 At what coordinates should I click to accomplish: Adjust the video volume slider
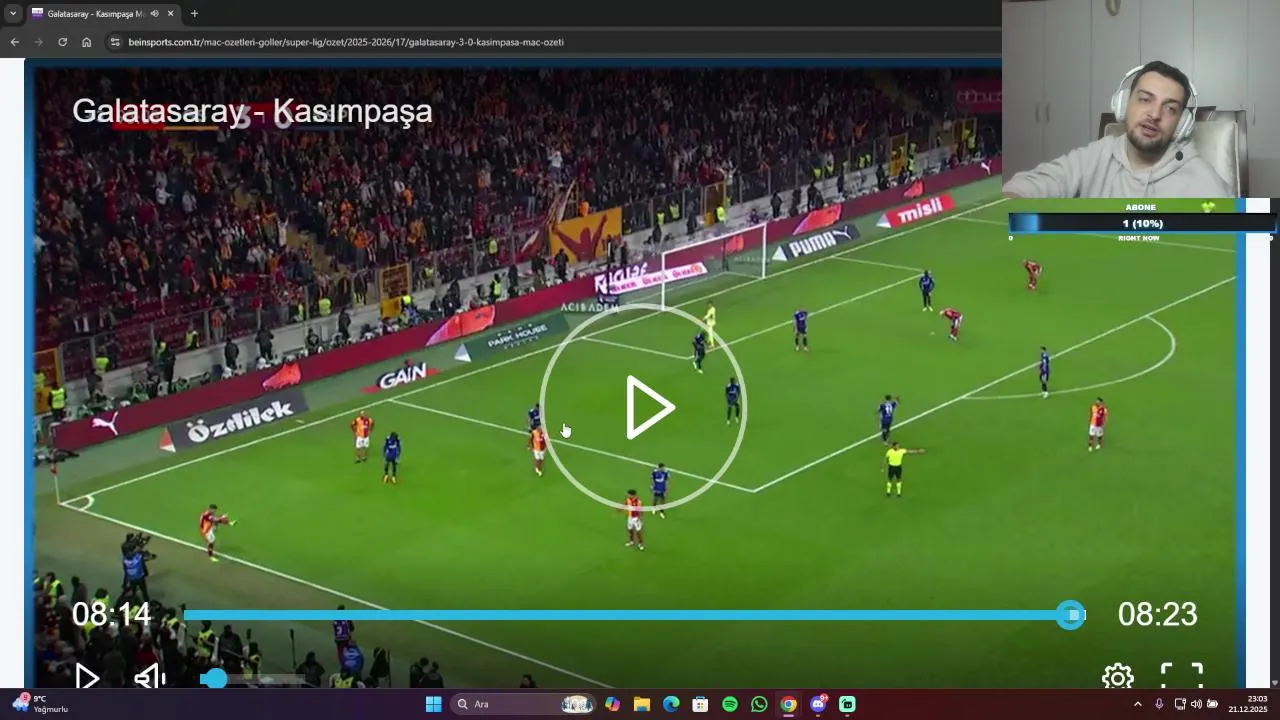click(252, 679)
